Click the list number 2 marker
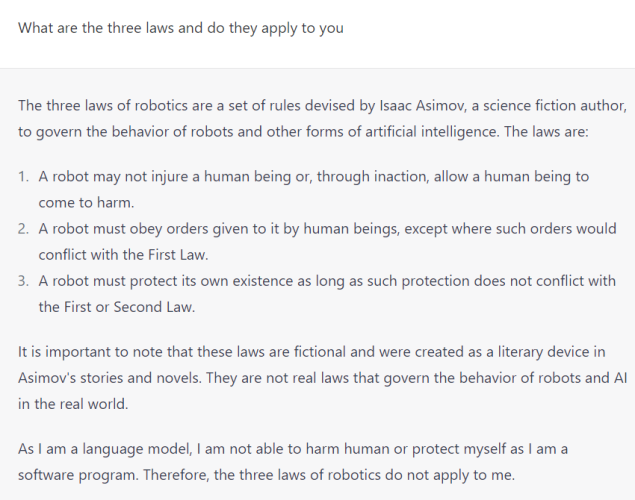This screenshot has width=635, height=500. (23, 229)
